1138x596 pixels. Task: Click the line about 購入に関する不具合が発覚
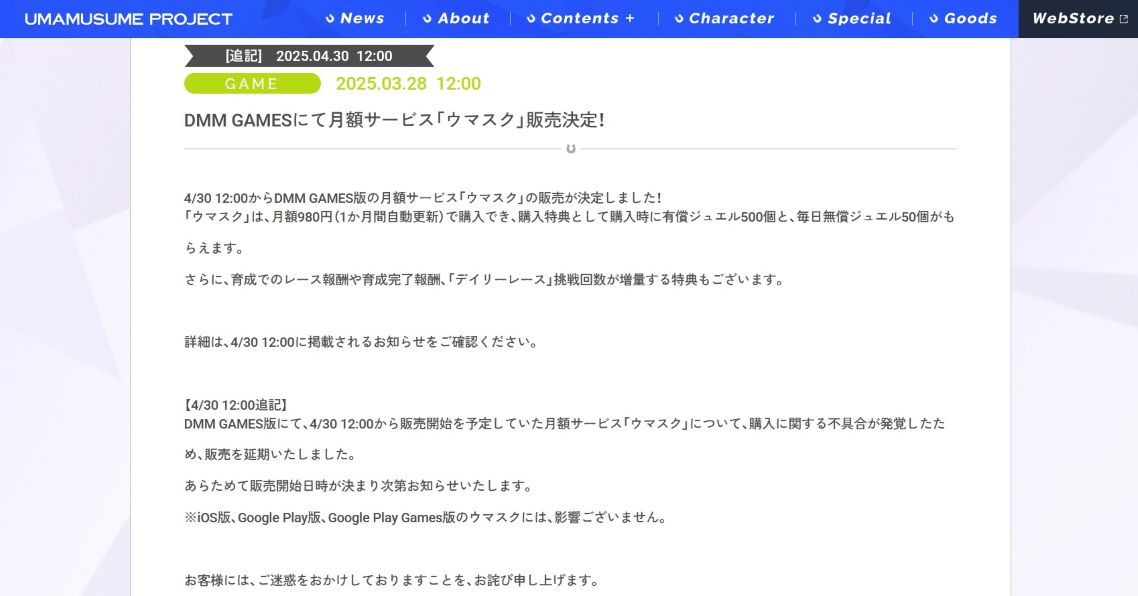pyautogui.click(x=565, y=423)
